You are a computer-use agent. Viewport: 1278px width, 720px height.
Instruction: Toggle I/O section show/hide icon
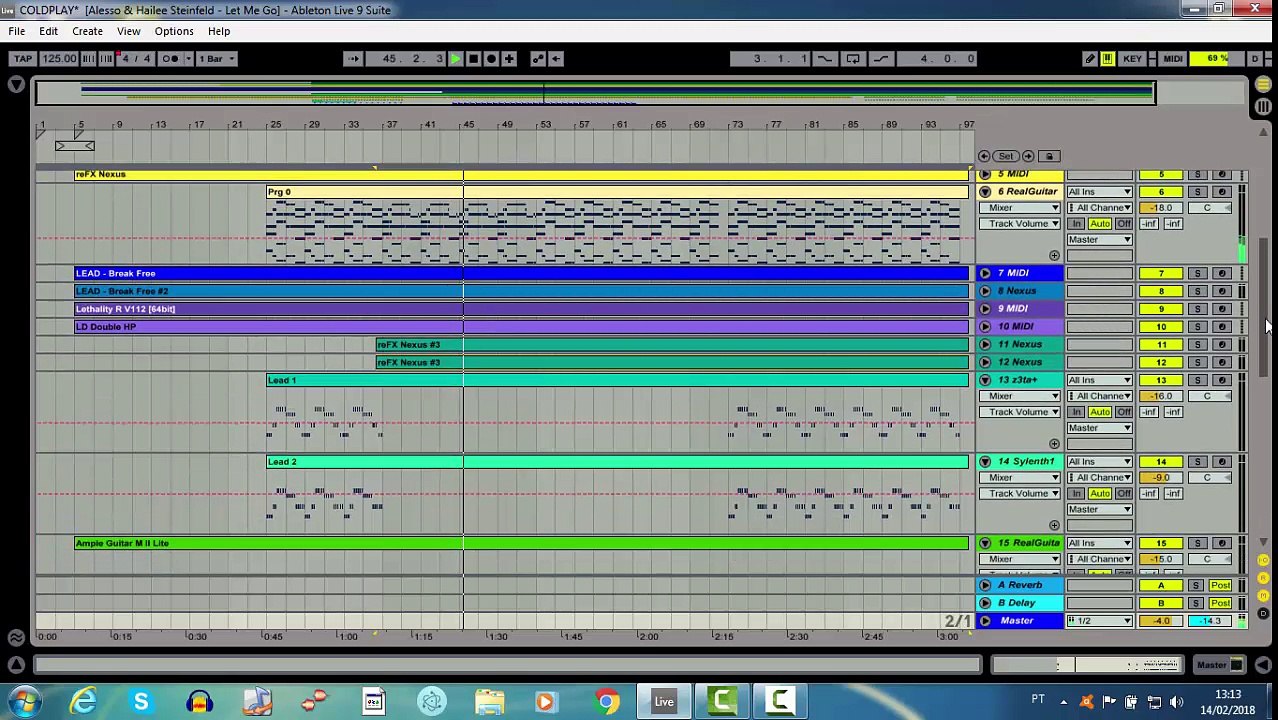(x=1263, y=561)
